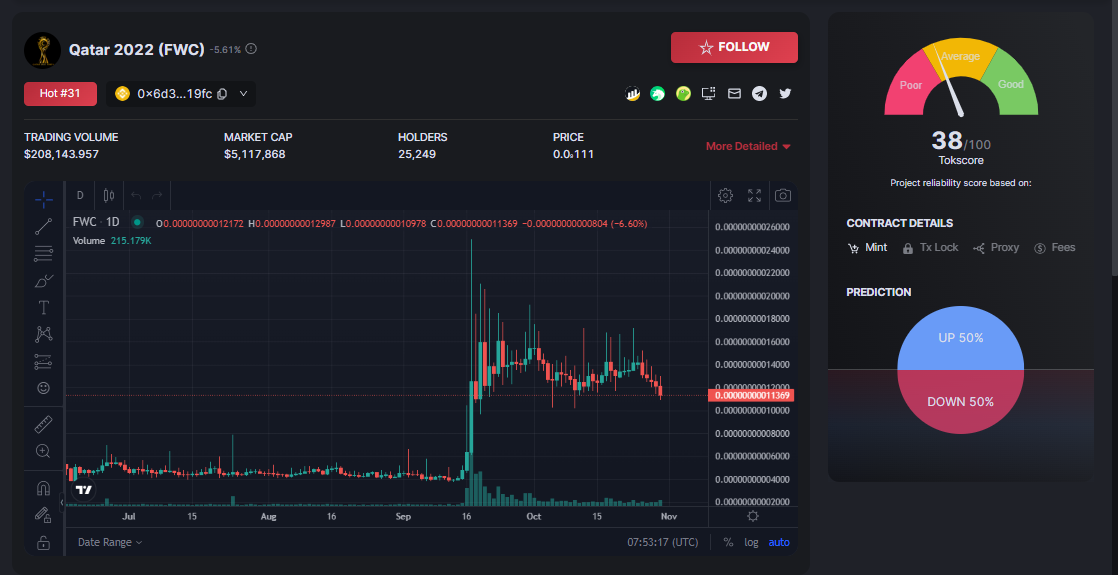
Task: Click the Qatar 2022 (FWC) title
Action: pos(137,49)
